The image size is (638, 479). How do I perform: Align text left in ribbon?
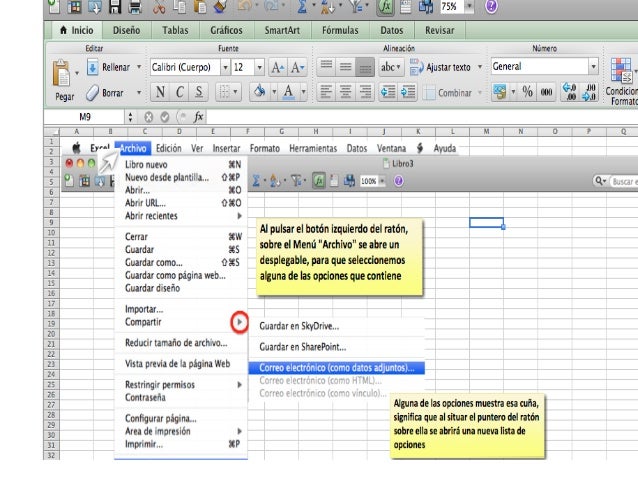coord(326,92)
